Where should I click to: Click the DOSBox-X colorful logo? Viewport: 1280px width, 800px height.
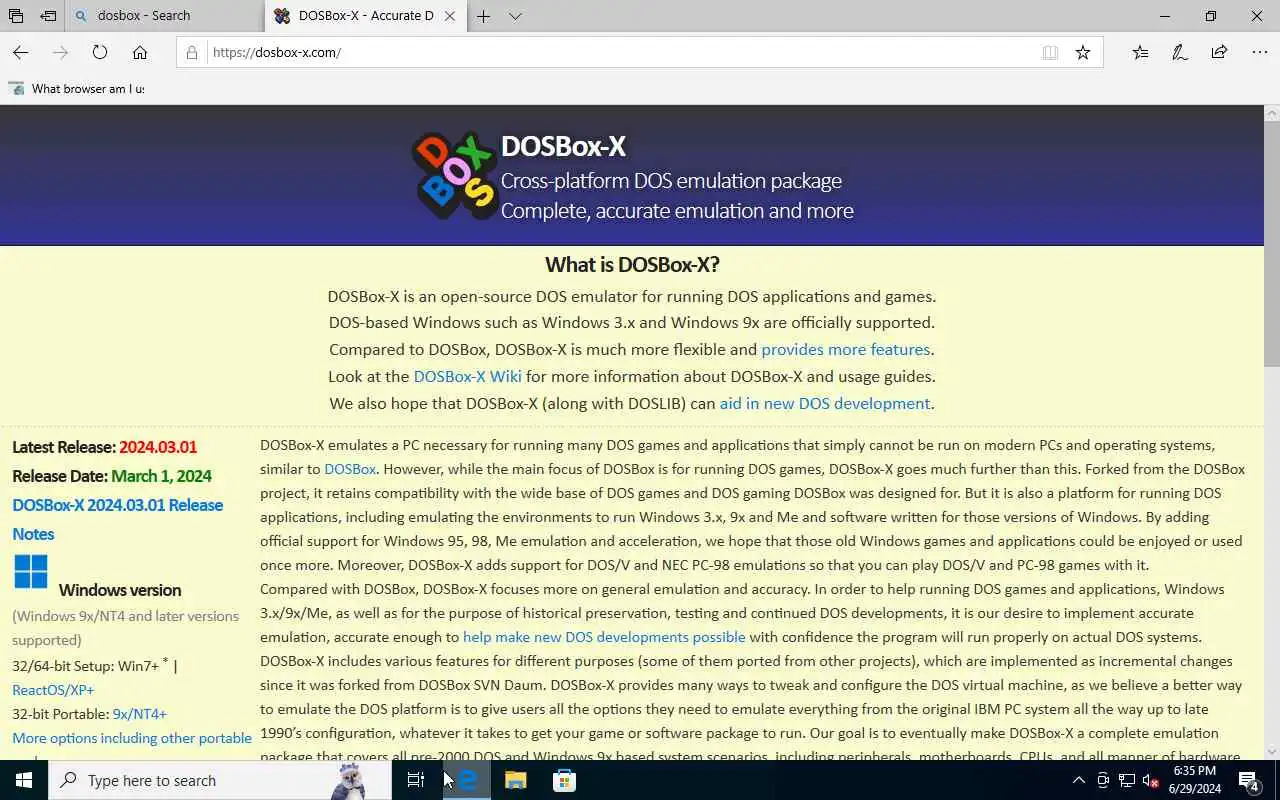point(454,175)
